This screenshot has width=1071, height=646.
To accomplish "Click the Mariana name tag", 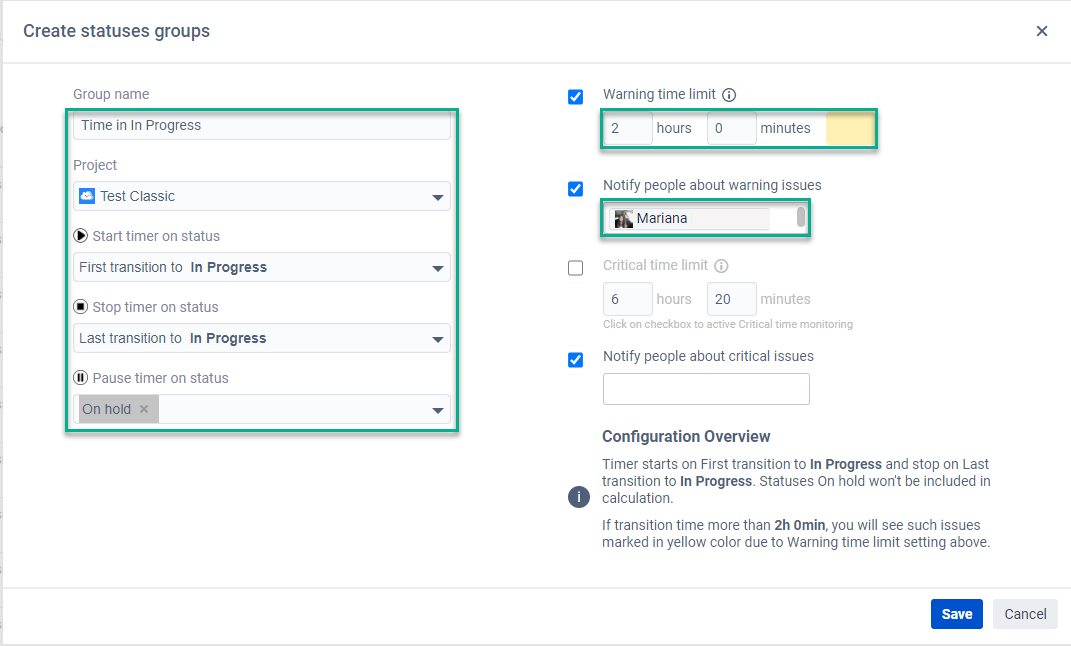I will tap(689, 219).
